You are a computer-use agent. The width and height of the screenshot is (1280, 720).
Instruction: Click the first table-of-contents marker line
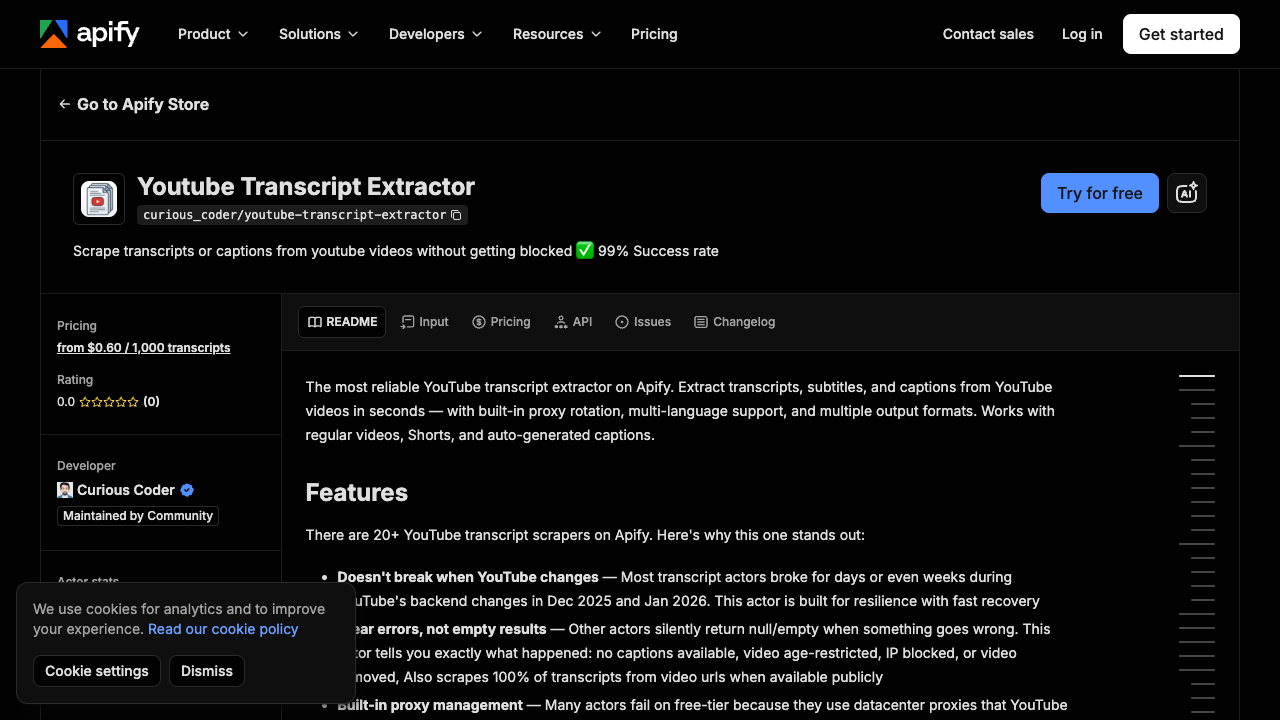pos(1197,376)
